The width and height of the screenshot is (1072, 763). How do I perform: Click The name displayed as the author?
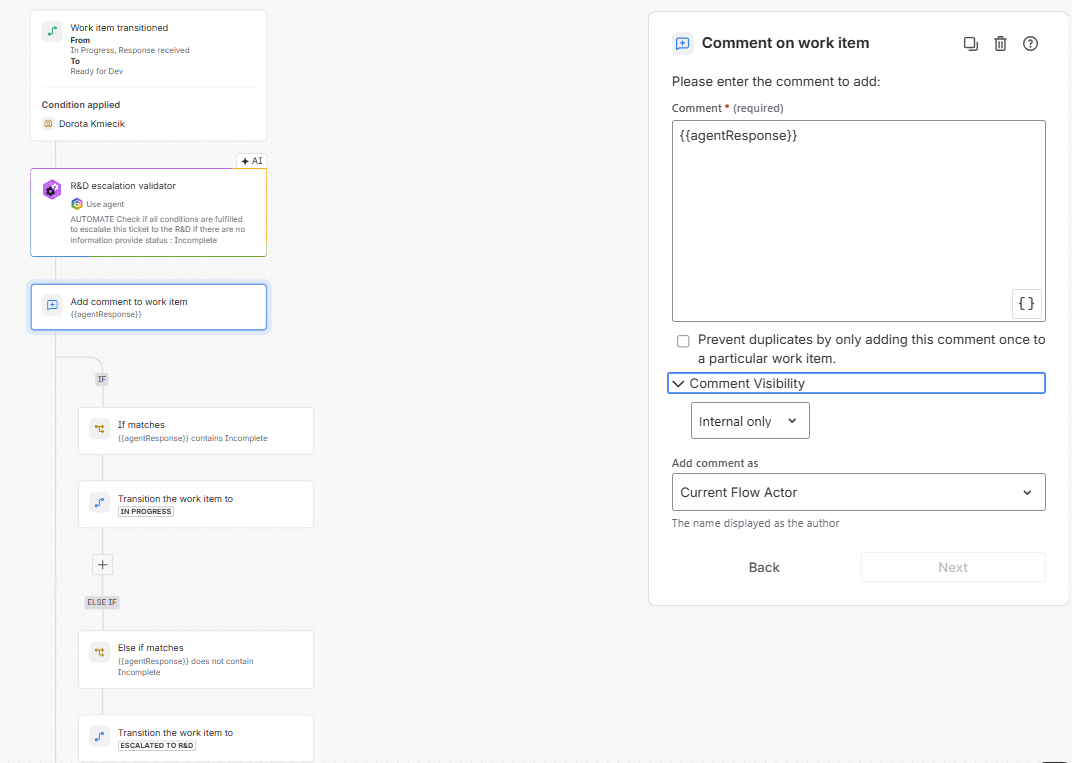click(755, 523)
